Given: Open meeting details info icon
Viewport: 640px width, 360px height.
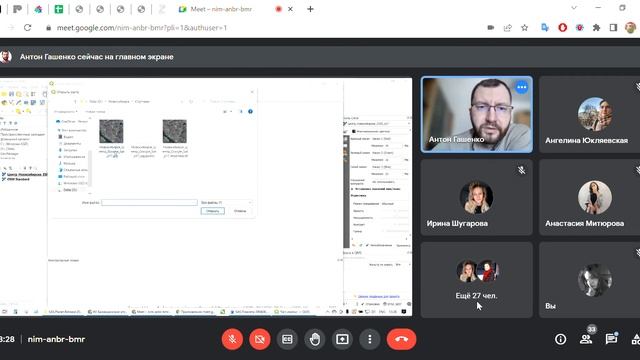Looking at the screenshot, I should tap(560, 339).
